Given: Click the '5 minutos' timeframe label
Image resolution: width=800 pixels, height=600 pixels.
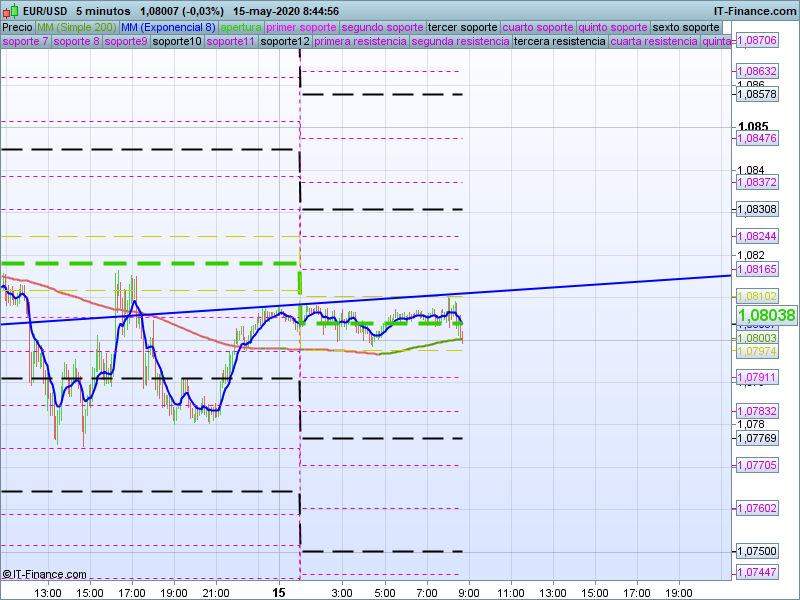Looking at the screenshot, I should pos(103,11).
